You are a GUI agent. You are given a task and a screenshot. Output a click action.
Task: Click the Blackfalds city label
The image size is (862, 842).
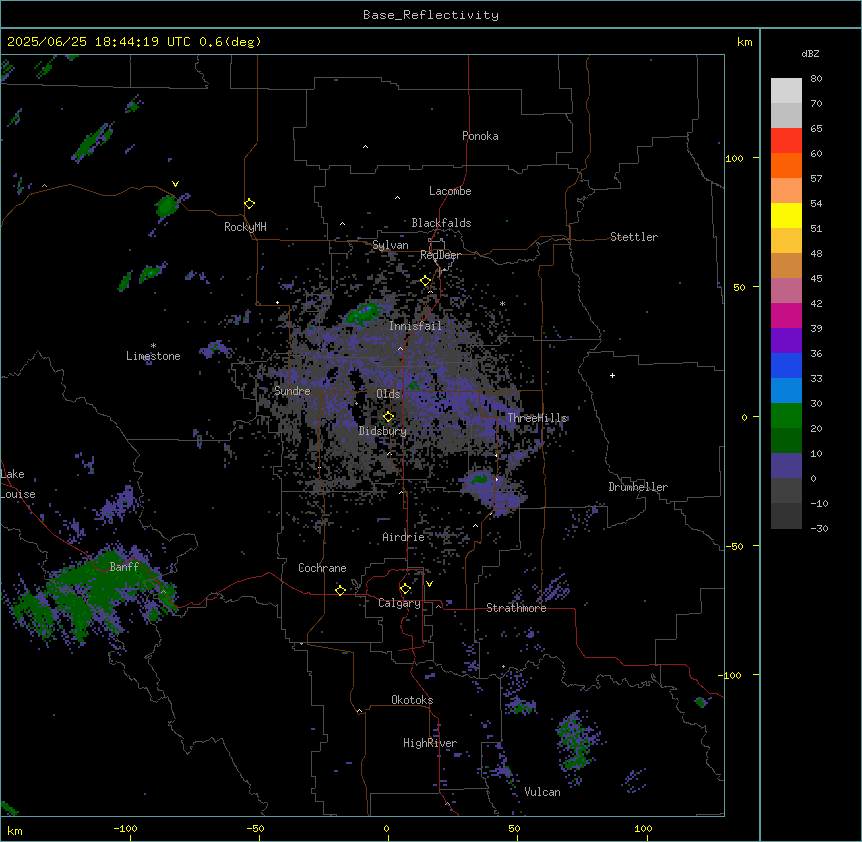[x=441, y=223]
